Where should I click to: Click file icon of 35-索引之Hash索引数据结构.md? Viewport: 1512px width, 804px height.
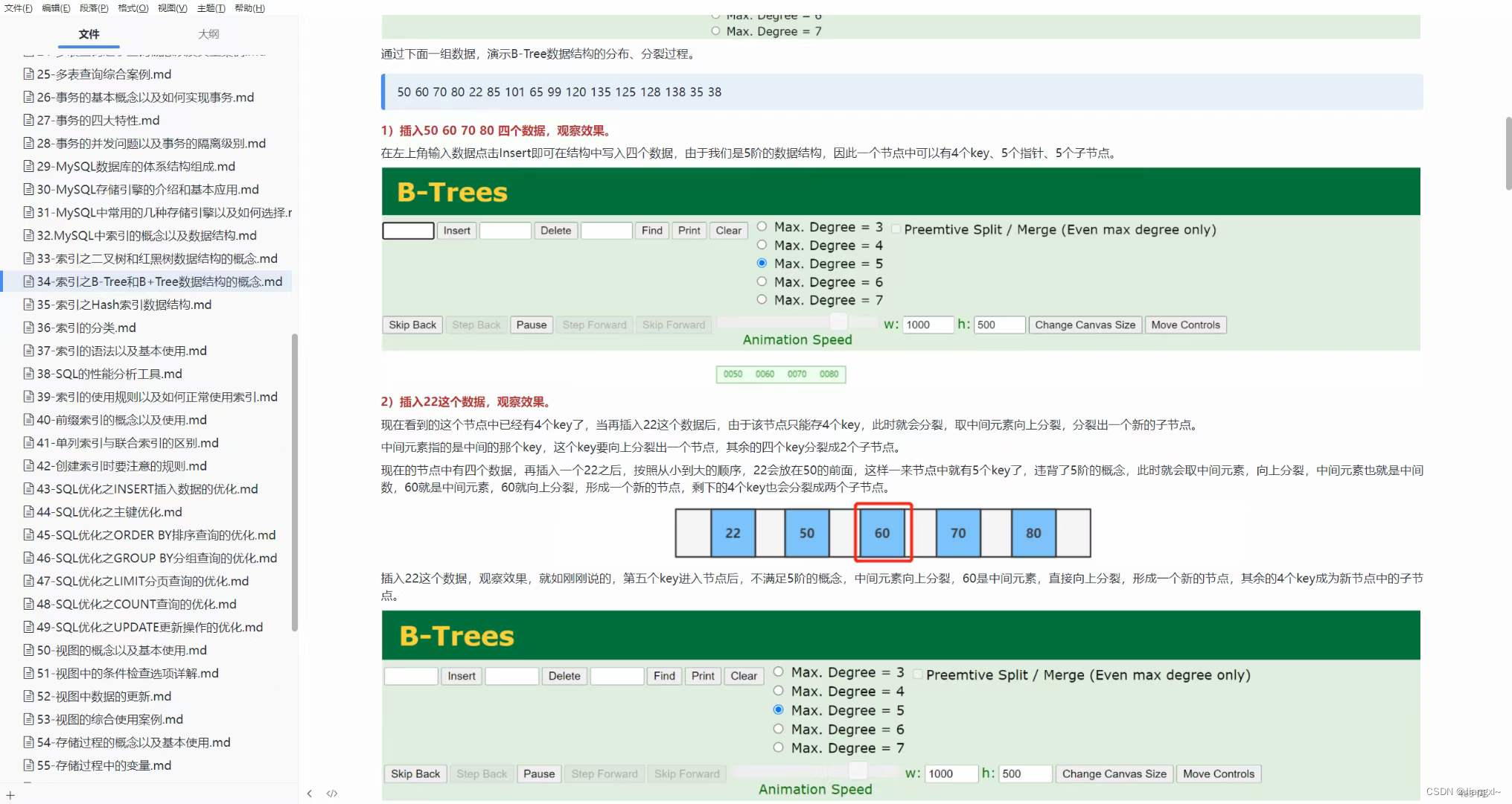(28, 304)
